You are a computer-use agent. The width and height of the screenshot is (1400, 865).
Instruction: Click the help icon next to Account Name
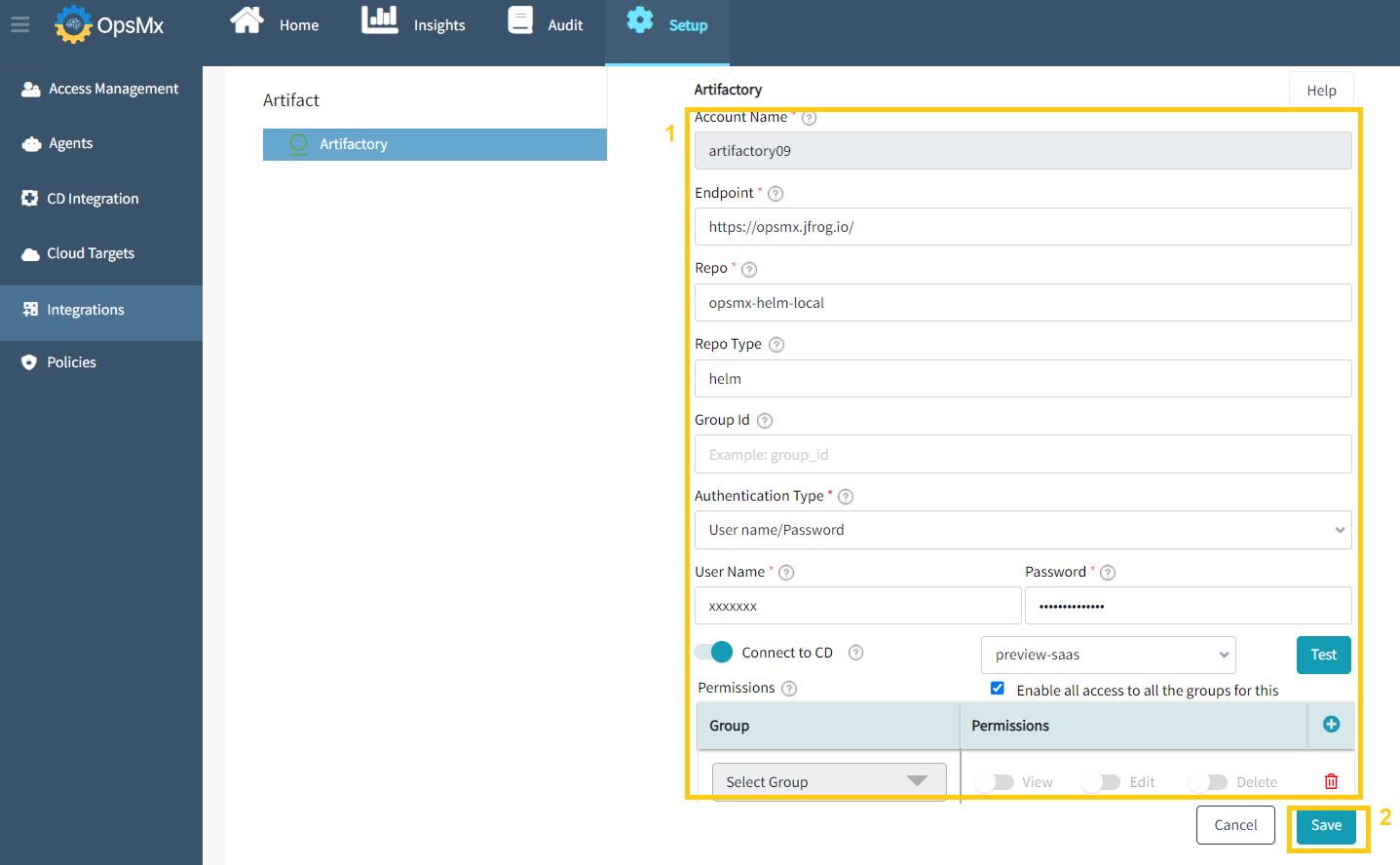[809, 117]
